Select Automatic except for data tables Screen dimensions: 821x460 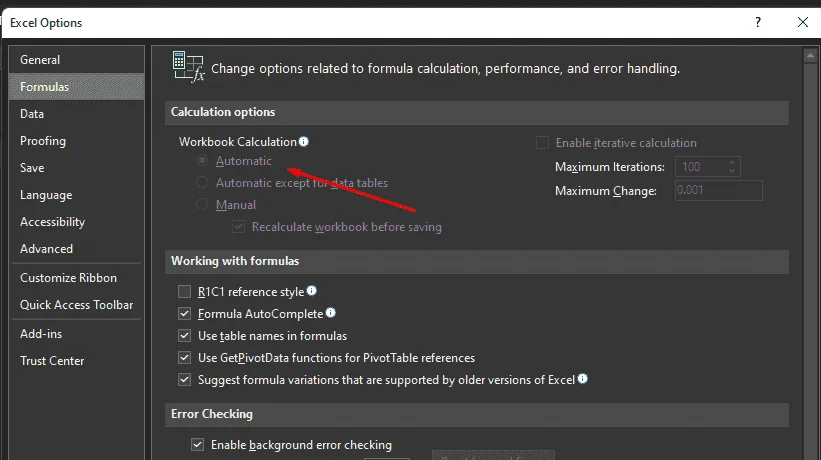pos(202,183)
